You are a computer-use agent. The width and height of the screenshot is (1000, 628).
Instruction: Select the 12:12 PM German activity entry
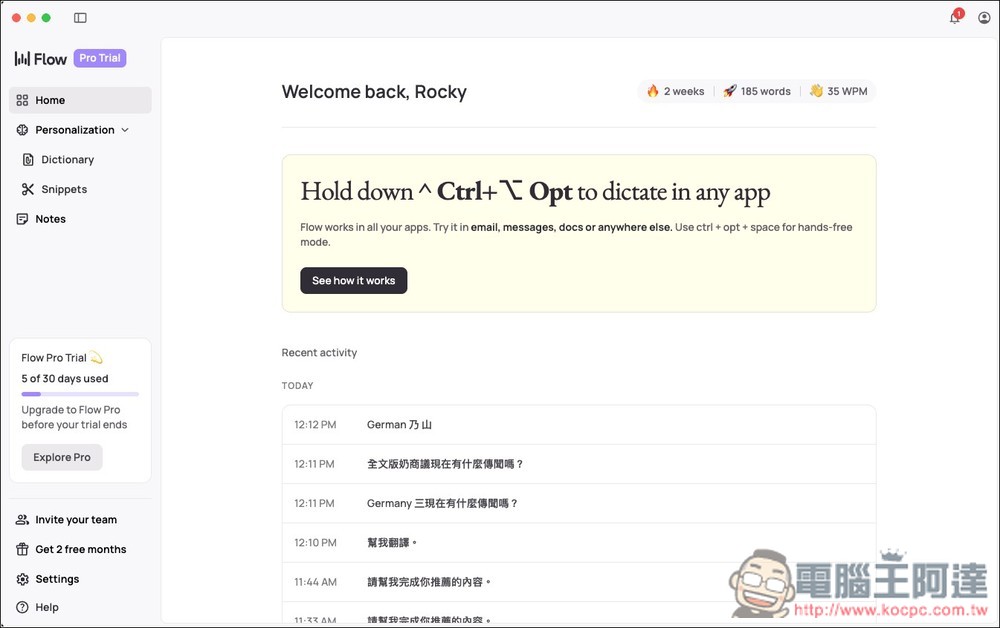[x=578, y=425]
